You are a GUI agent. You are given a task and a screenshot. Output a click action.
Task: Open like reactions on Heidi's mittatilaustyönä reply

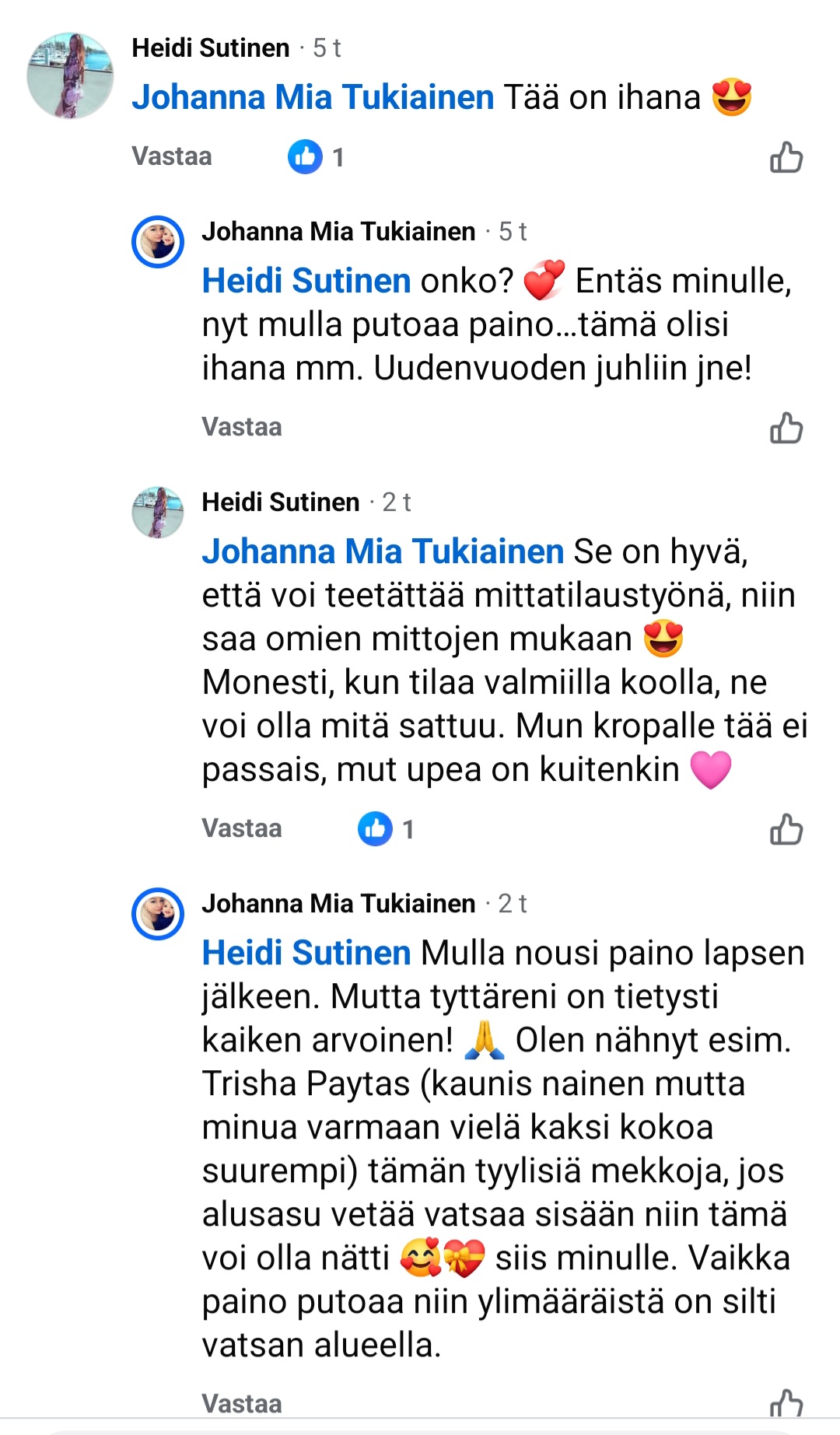click(x=386, y=829)
